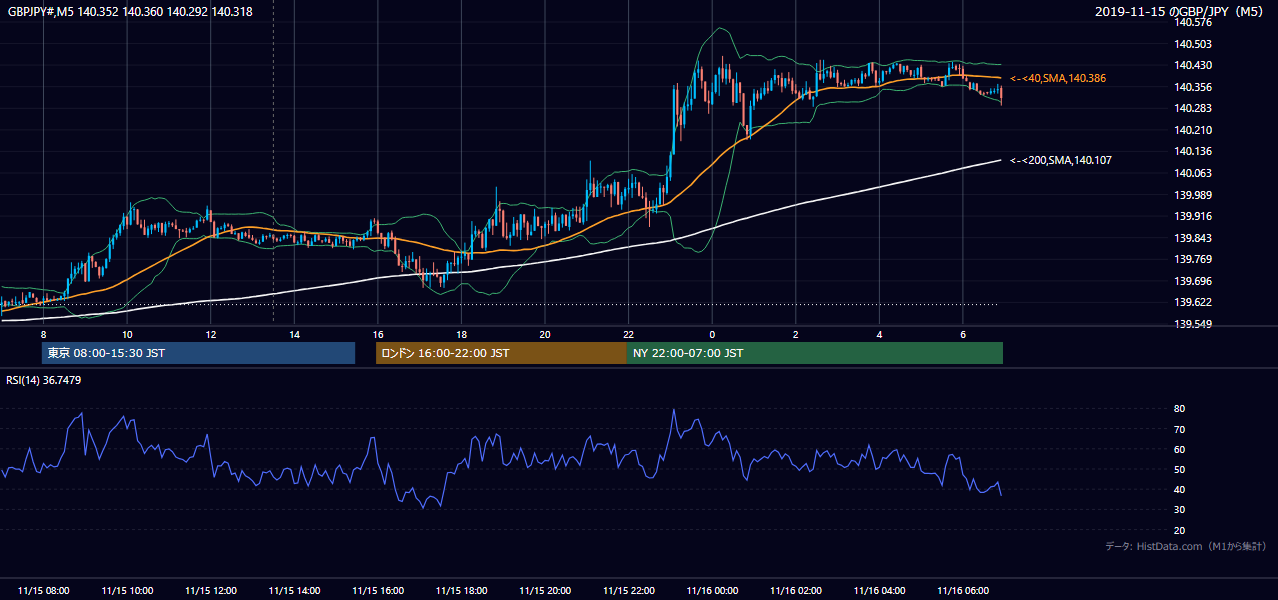This screenshot has height=600, width=1278.
Task: Click price axis value 139.843
Action: click(1193, 238)
